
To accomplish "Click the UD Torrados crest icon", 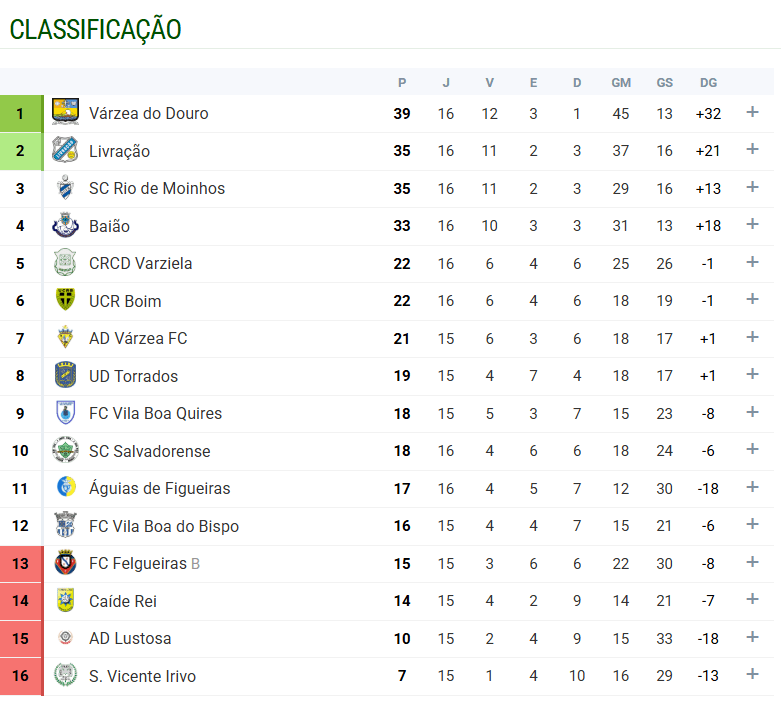I will [x=65, y=376].
